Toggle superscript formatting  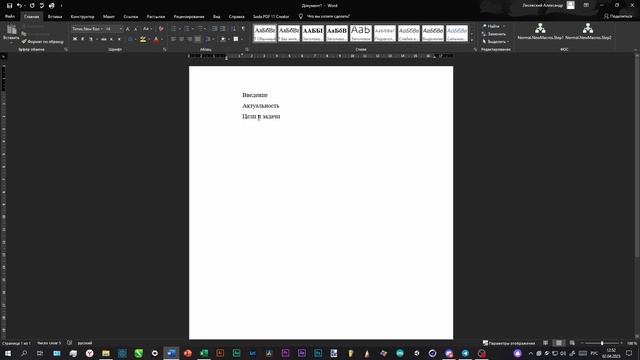(x=119, y=39)
